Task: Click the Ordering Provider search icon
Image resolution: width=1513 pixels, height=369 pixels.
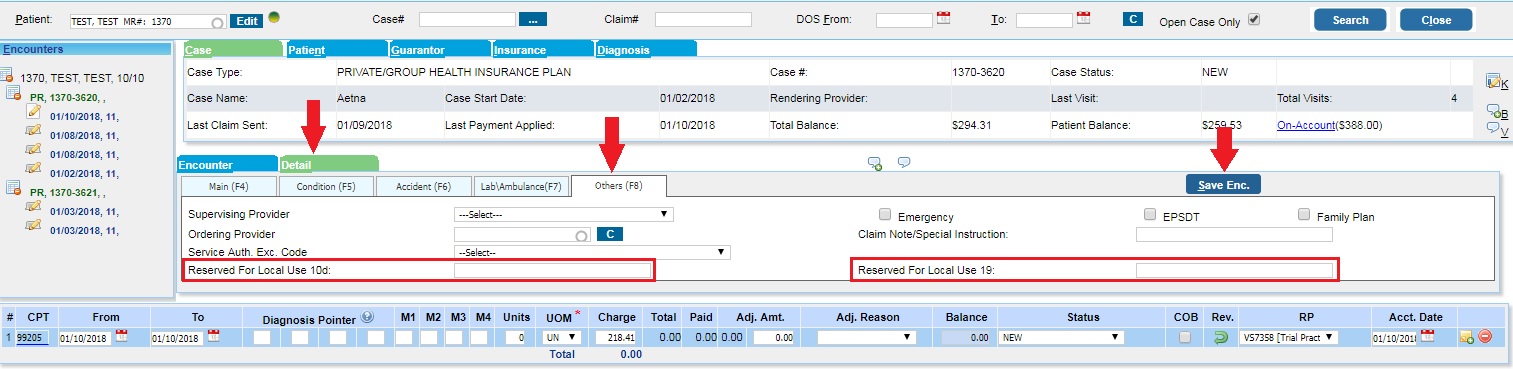Action: [x=582, y=235]
